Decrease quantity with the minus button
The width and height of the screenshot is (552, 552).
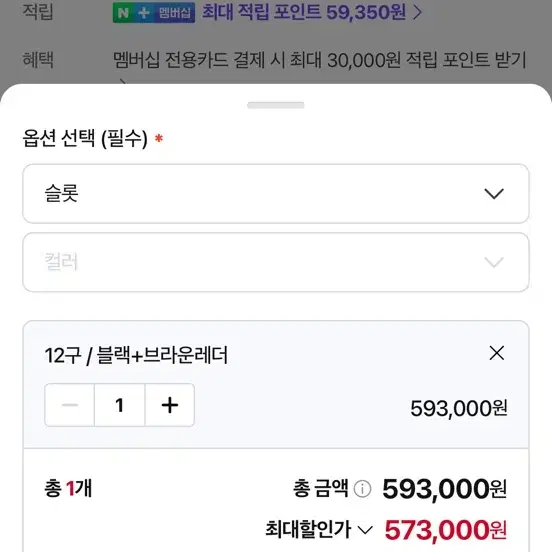click(x=70, y=405)
